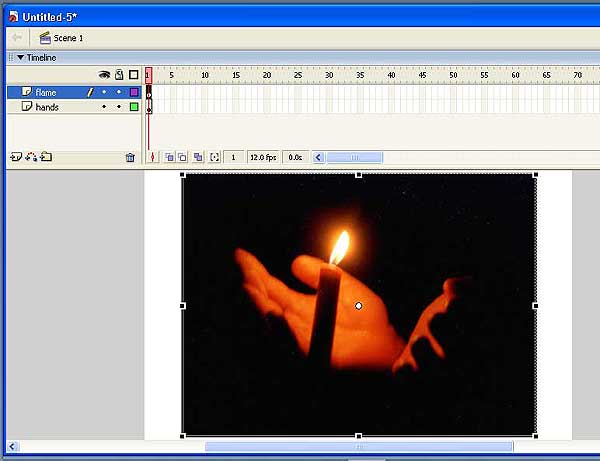Enable Onion Skin Outlines
The image size is (600, 461).
[183, 157]
